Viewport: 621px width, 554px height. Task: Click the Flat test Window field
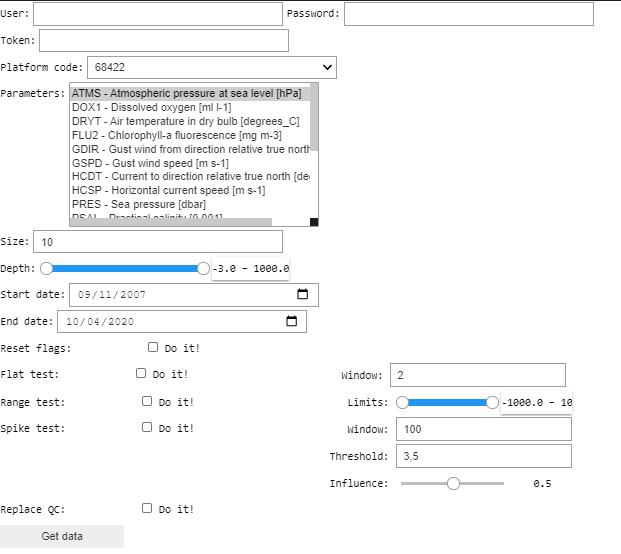(478, 375)
